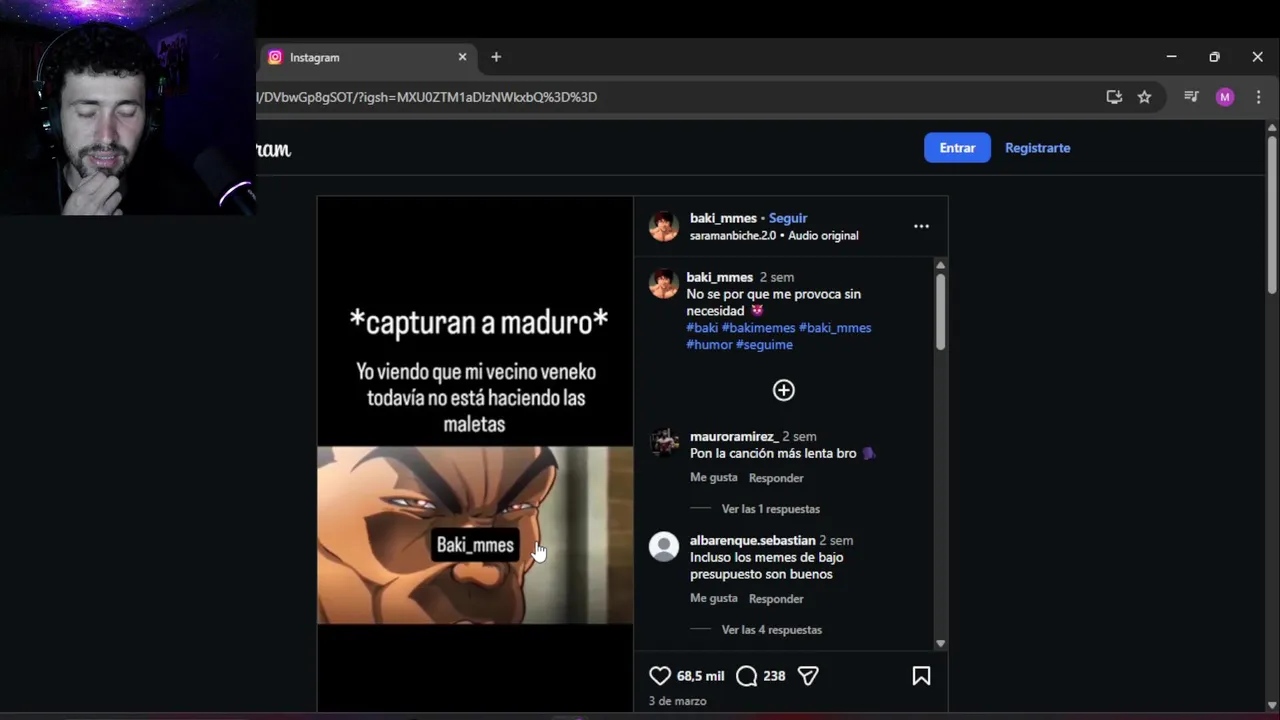Open the baki_mmes avatar in the post header

tap(664, 226)
